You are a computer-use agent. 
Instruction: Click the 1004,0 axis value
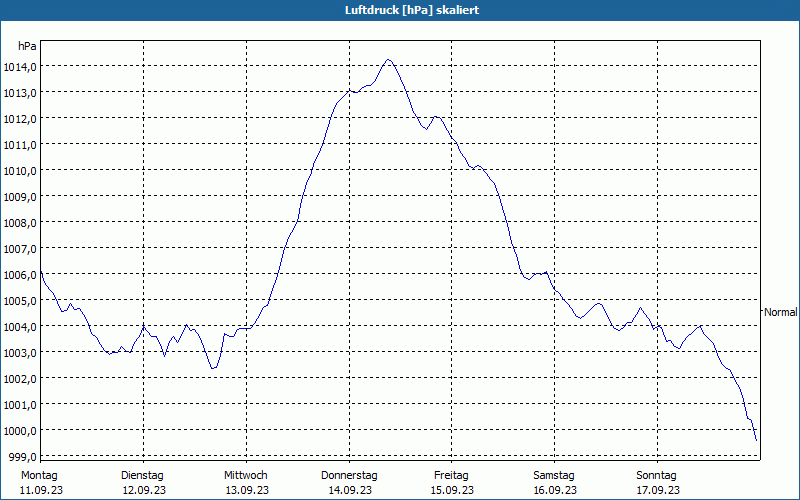(x=19, y=327)
